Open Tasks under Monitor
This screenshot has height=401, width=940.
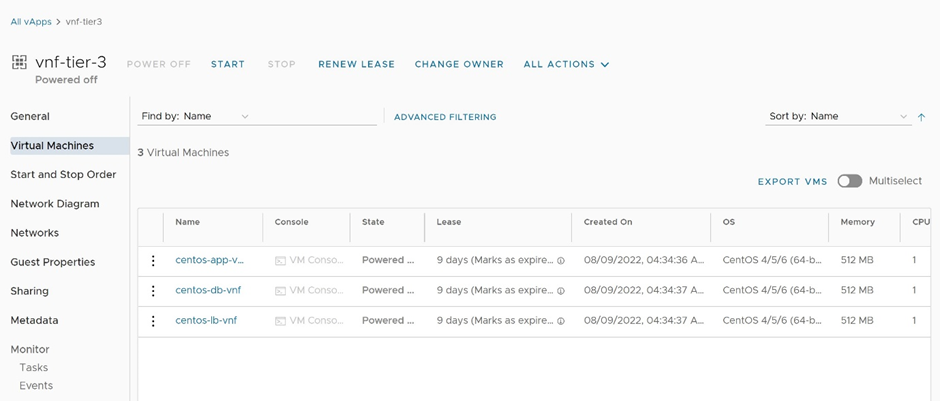tap(34, 367)
